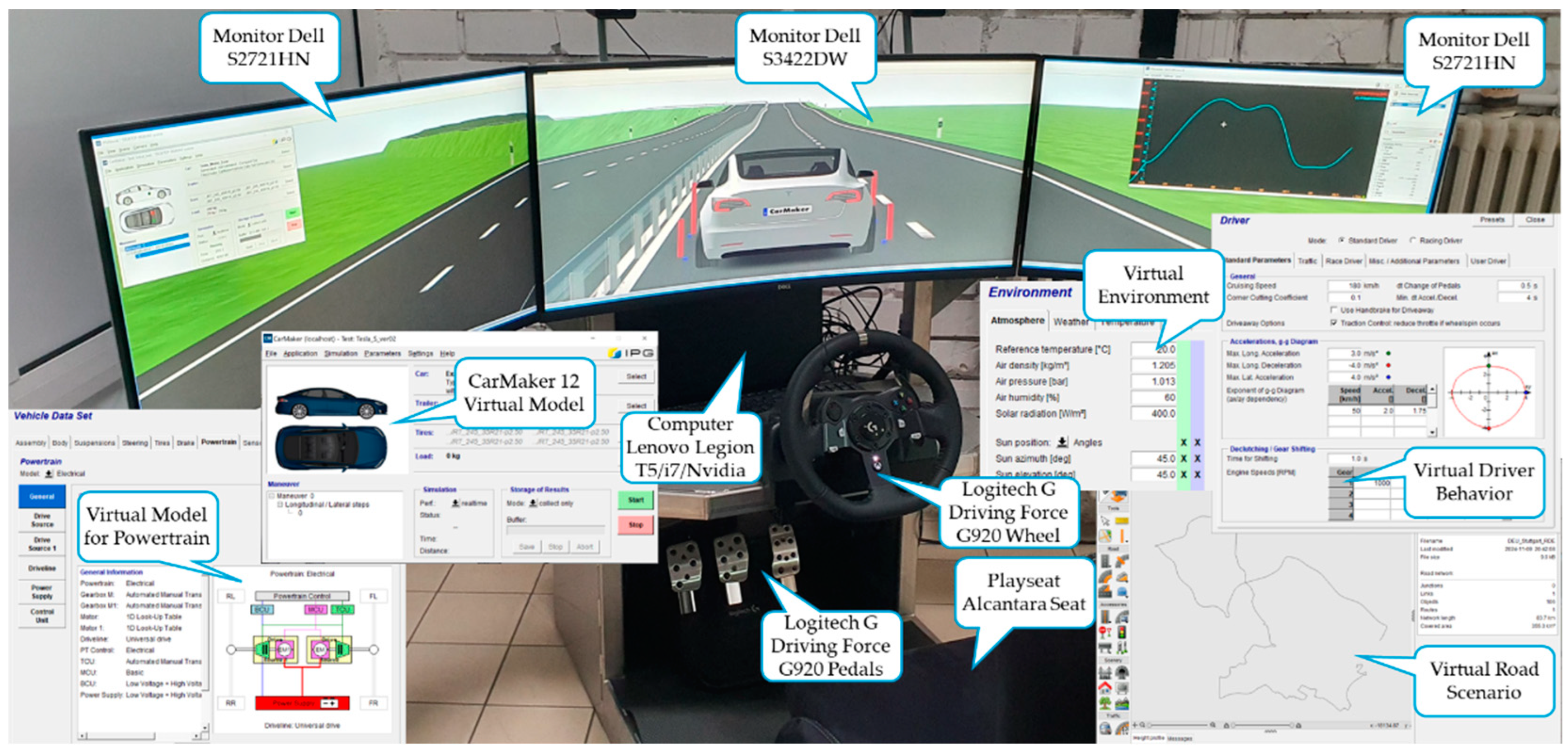Pick the tree scenery icon
1568x750 pixels.
pyautogui.click(x=1106, y=703)
